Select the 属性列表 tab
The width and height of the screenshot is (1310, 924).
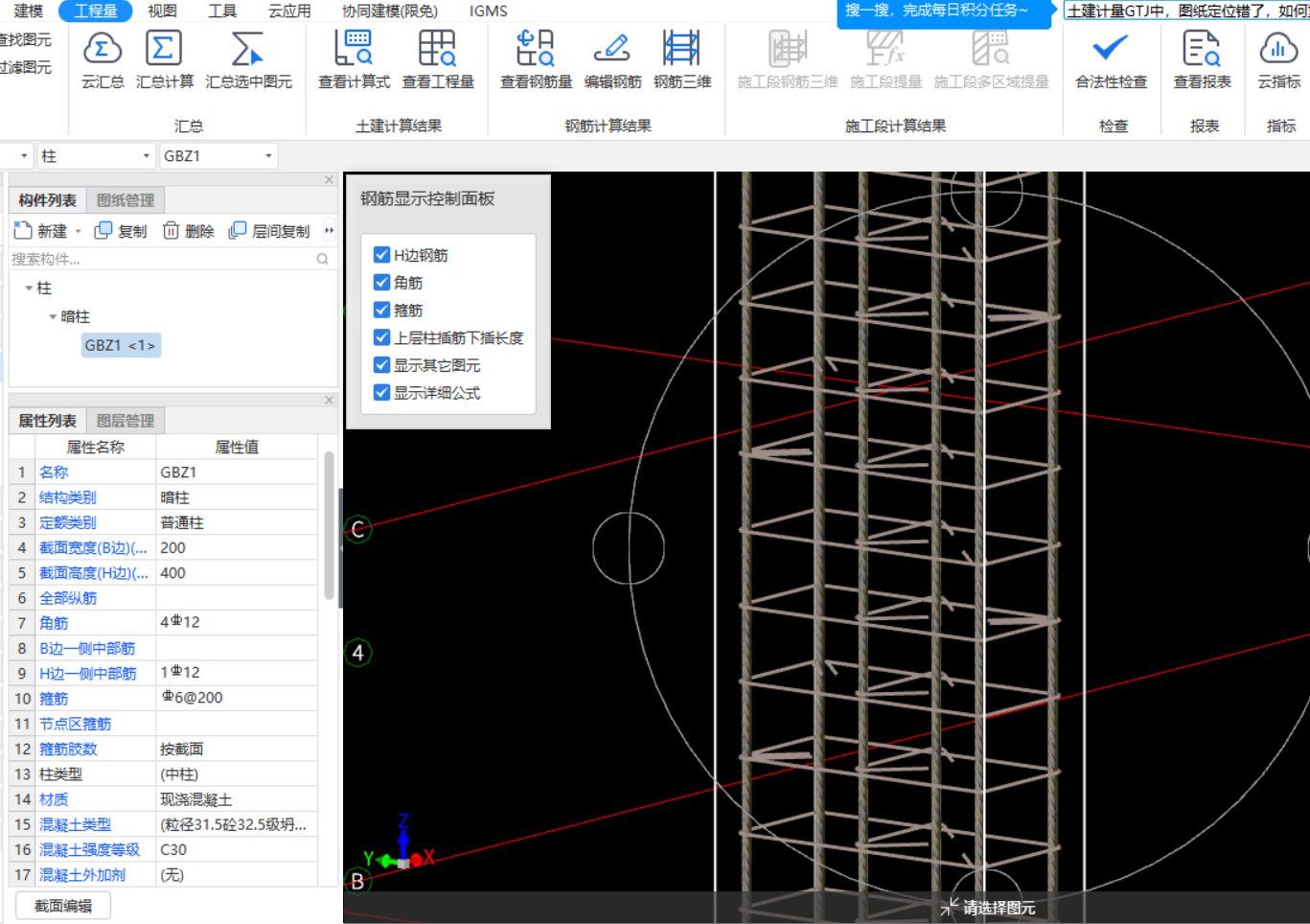pyautogui.click(x=47, y=421)
